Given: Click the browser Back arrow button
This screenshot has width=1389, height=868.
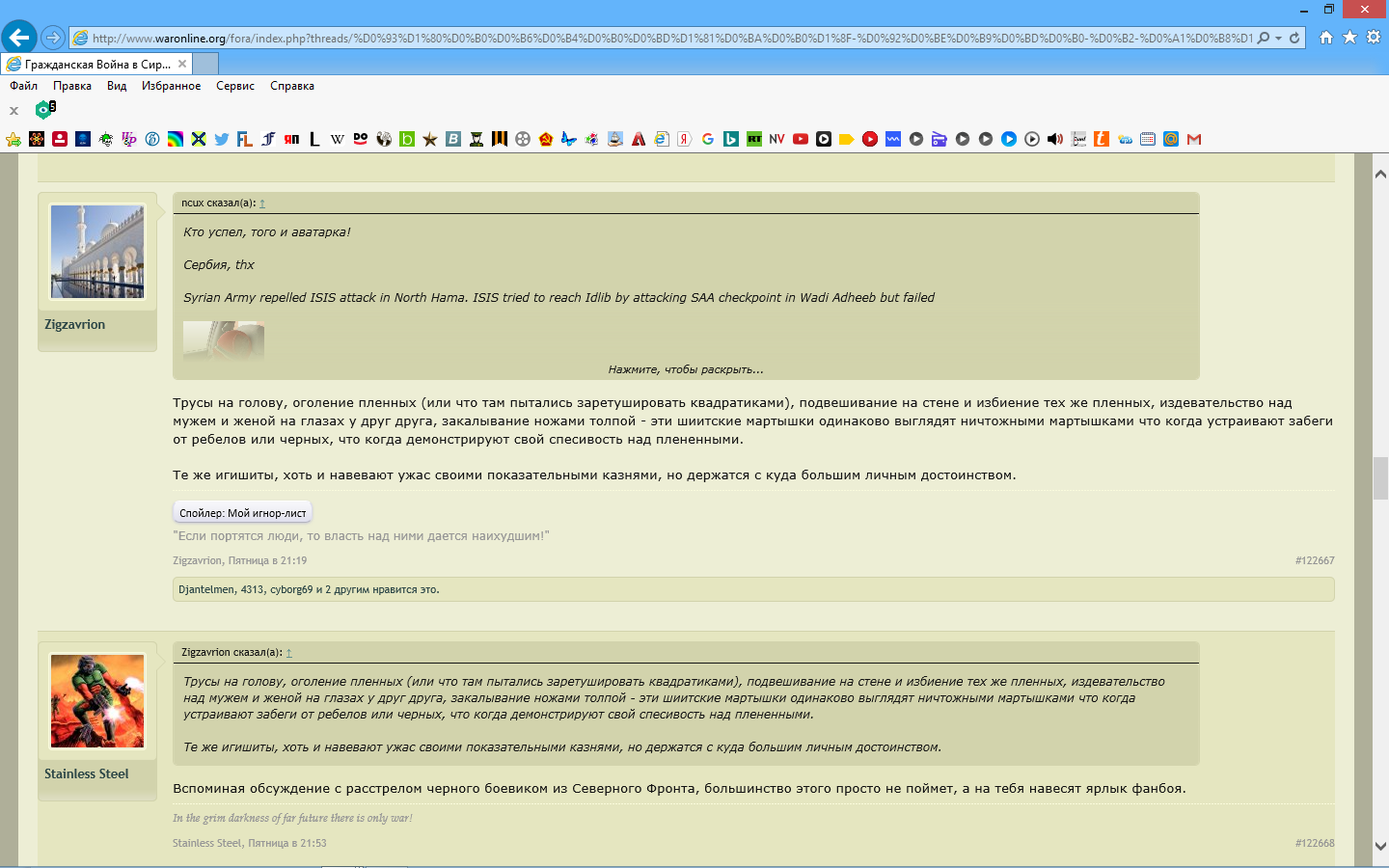Looking at the screenshot, I should (x=19, y=38).
